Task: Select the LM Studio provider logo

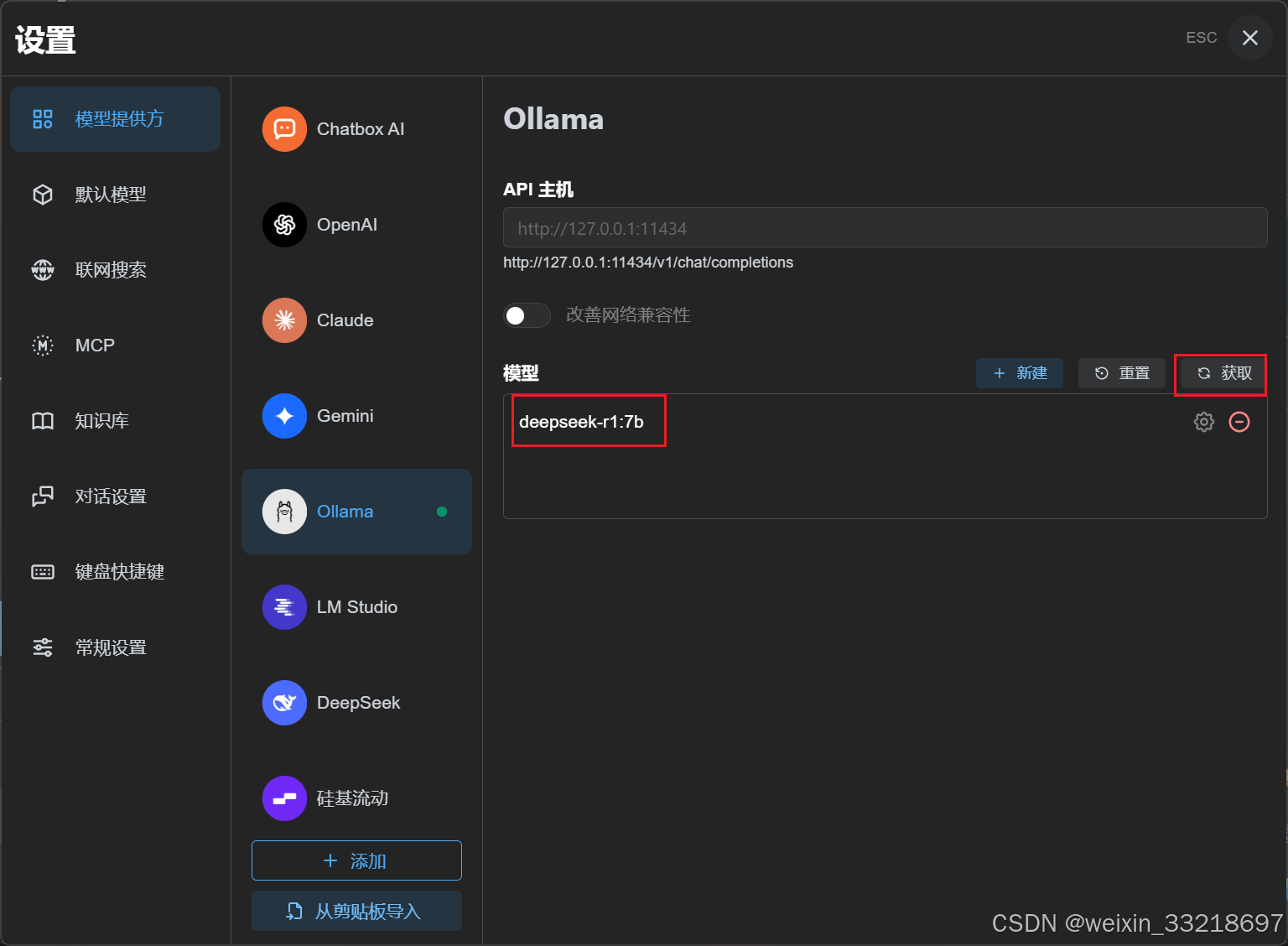Action: (285, 607)
